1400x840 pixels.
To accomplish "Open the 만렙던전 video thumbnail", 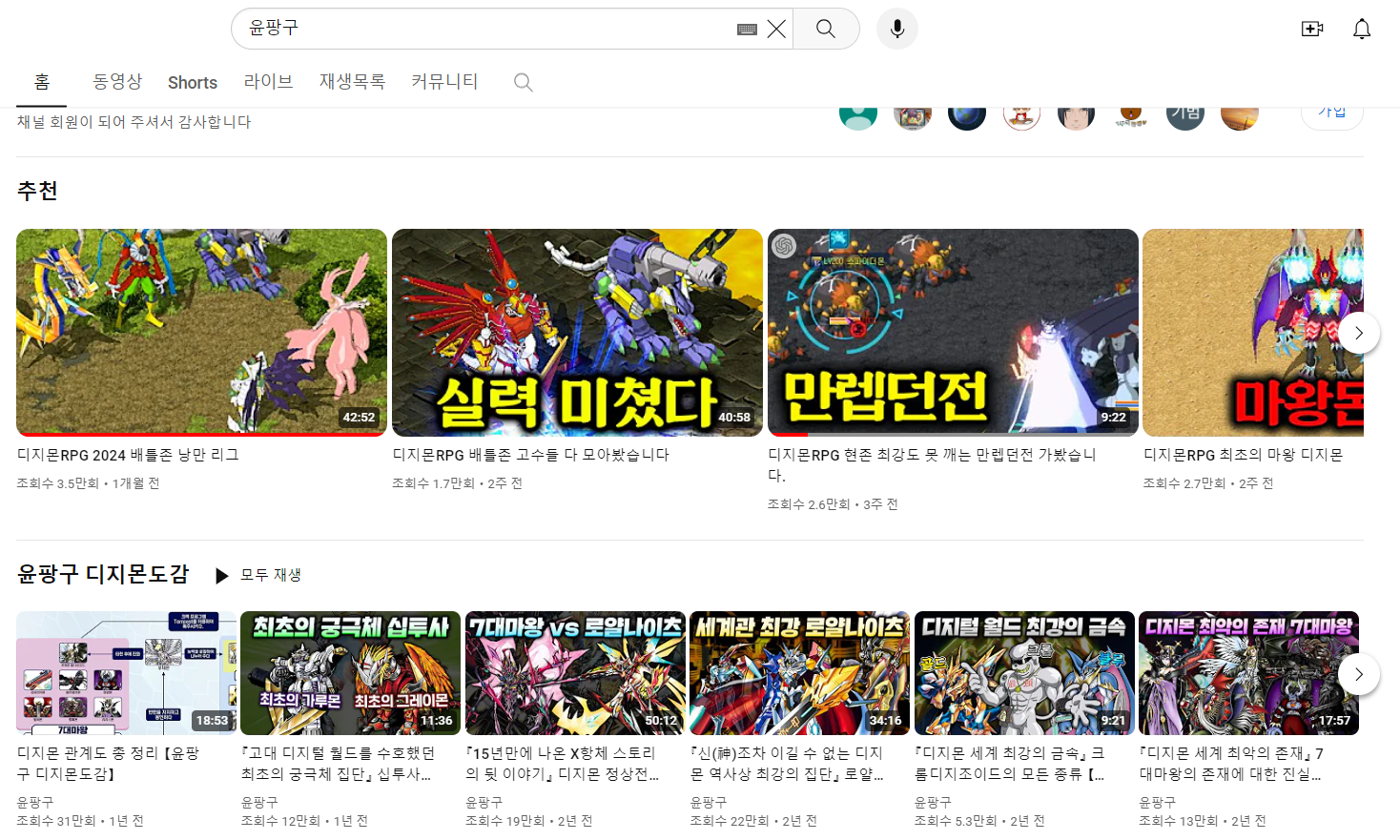I will [x=953, y=333].
